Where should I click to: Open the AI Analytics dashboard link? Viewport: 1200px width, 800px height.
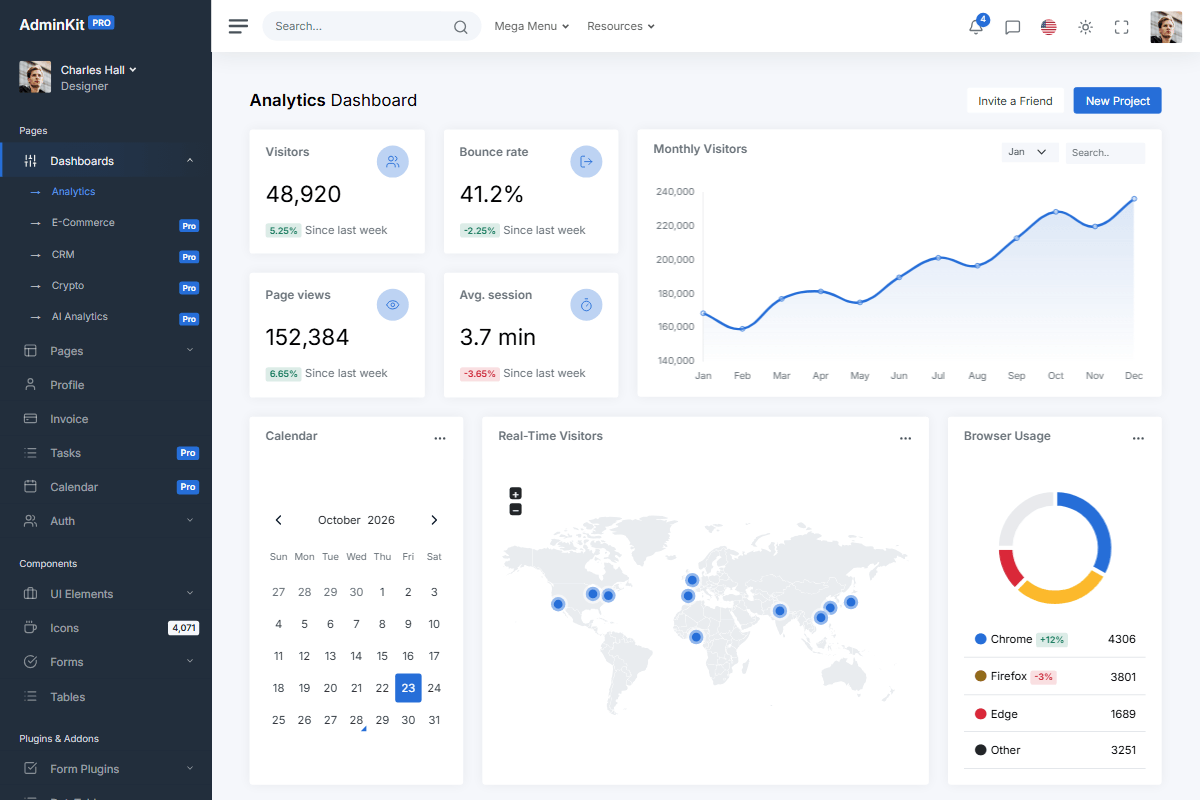(x=79, y=317)
